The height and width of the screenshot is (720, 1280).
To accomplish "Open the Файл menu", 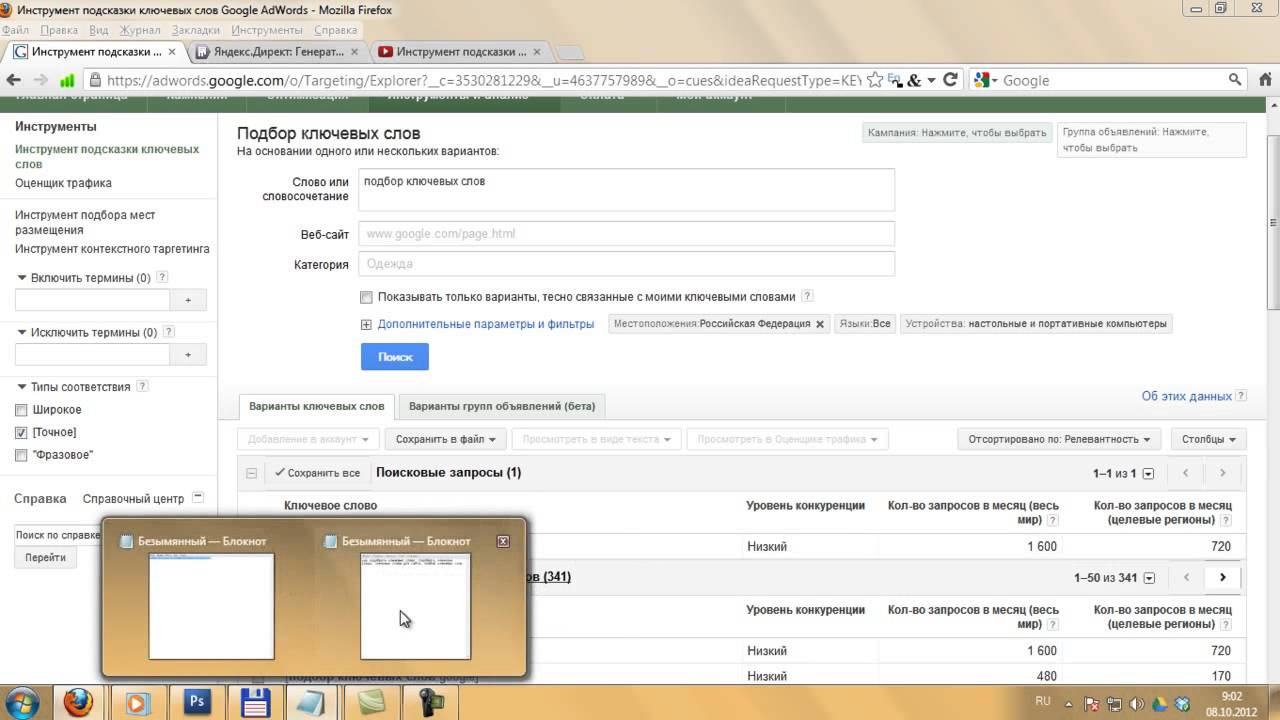I will 15,30.
